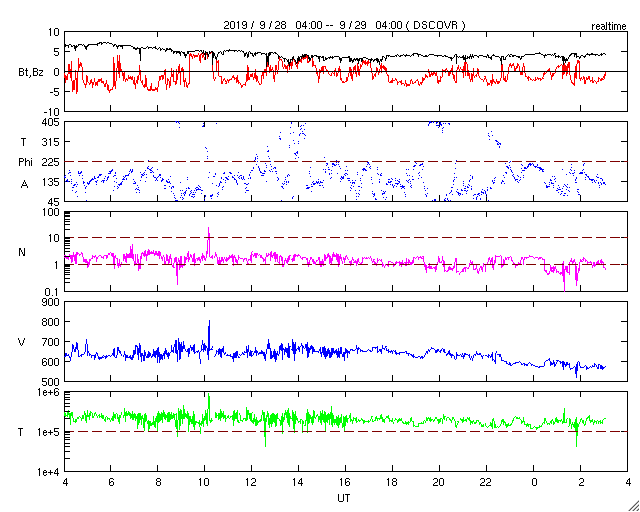Click the '2' hour tick on the UT axis
640x512 pixels.
click(x=580, y=483)
